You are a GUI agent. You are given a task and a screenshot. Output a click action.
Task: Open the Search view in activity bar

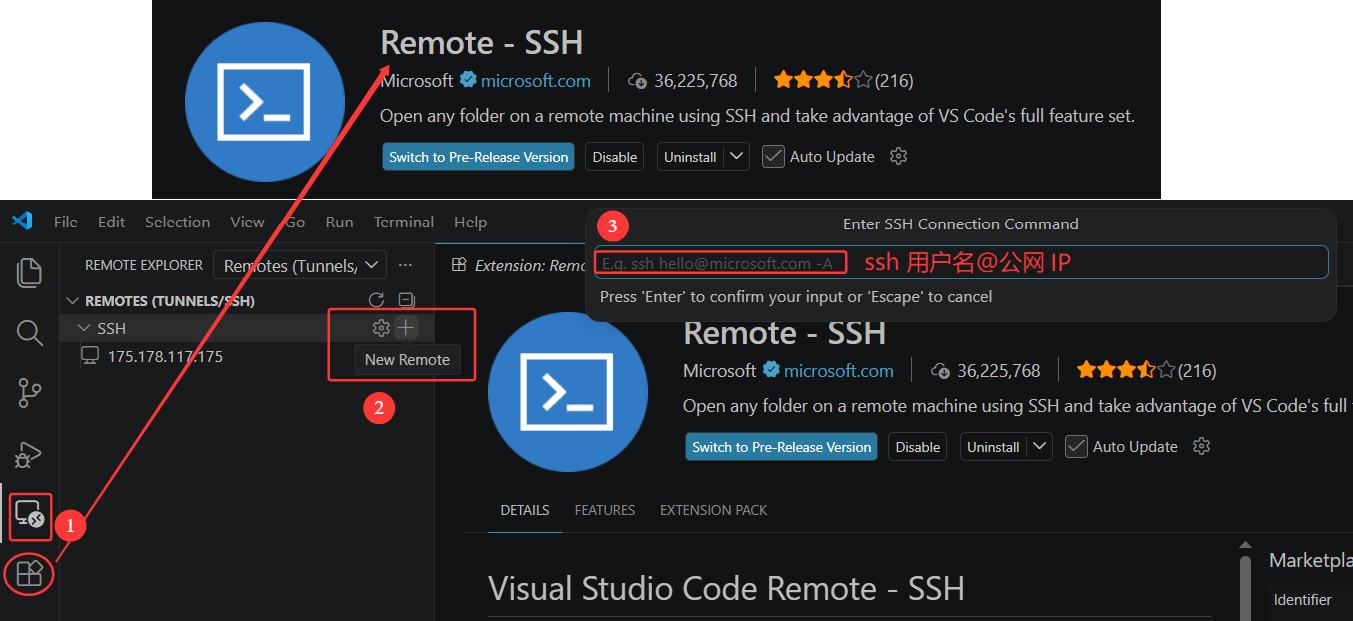click(x=30, y=333)
